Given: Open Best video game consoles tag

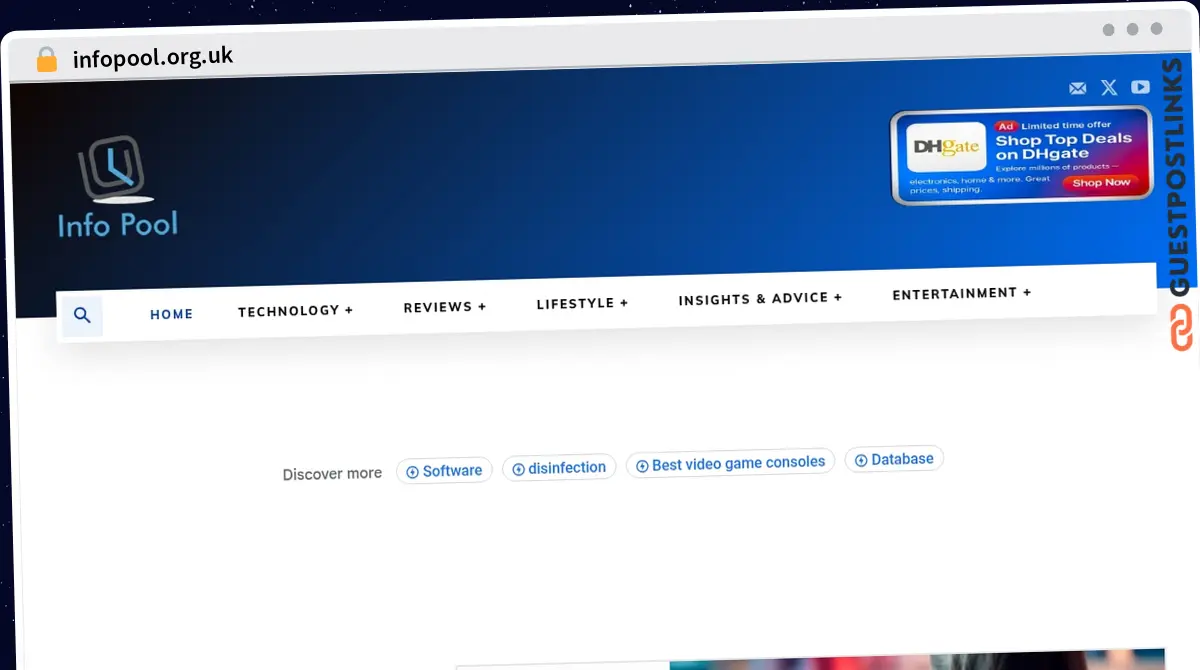Looking at the screenshot, I should [x=730, y=464].
